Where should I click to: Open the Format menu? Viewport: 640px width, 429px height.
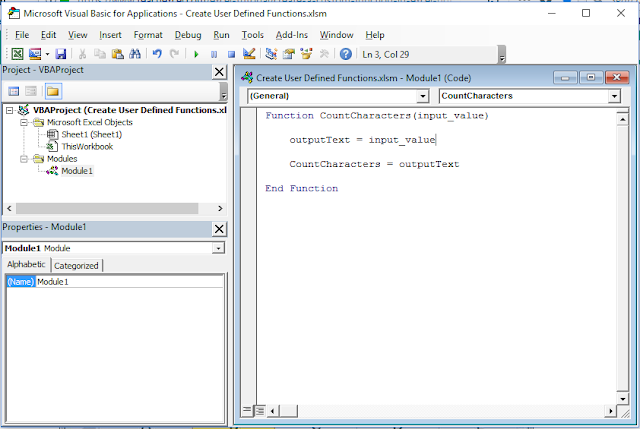(x=148, y=35)
